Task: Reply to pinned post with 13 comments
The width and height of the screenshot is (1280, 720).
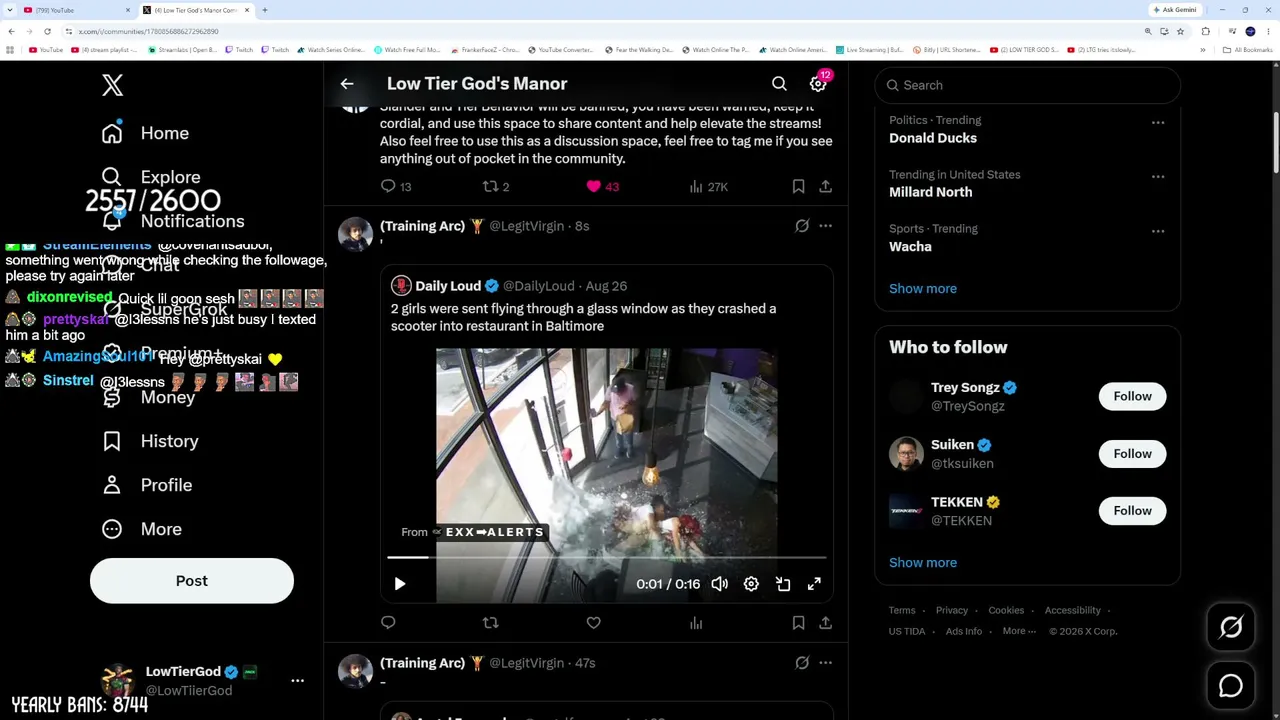Action: coord(396,187)
